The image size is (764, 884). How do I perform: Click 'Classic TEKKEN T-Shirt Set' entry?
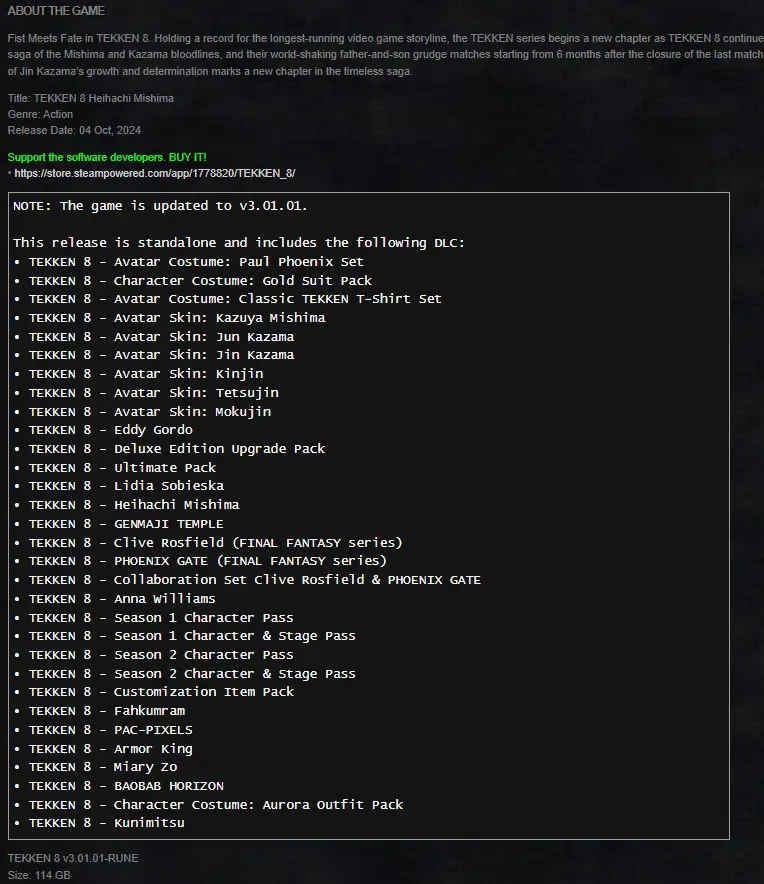(235, 299)
